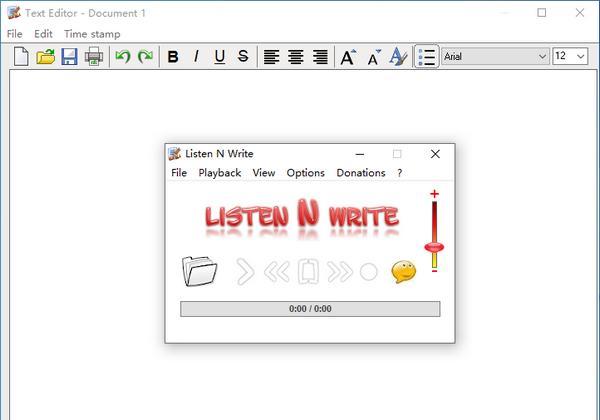Toggle strikethrough formatting
The width and height of the screenshot is (600, 420).
pos(243,57)
